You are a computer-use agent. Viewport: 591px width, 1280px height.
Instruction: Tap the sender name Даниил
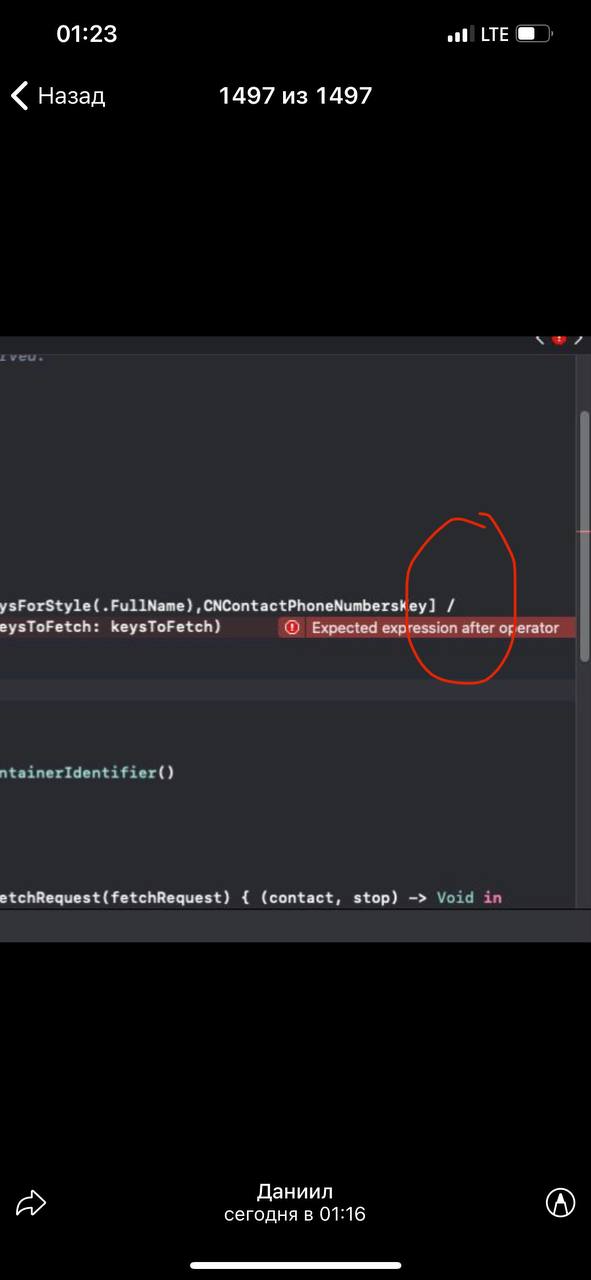coord(295,1191)
